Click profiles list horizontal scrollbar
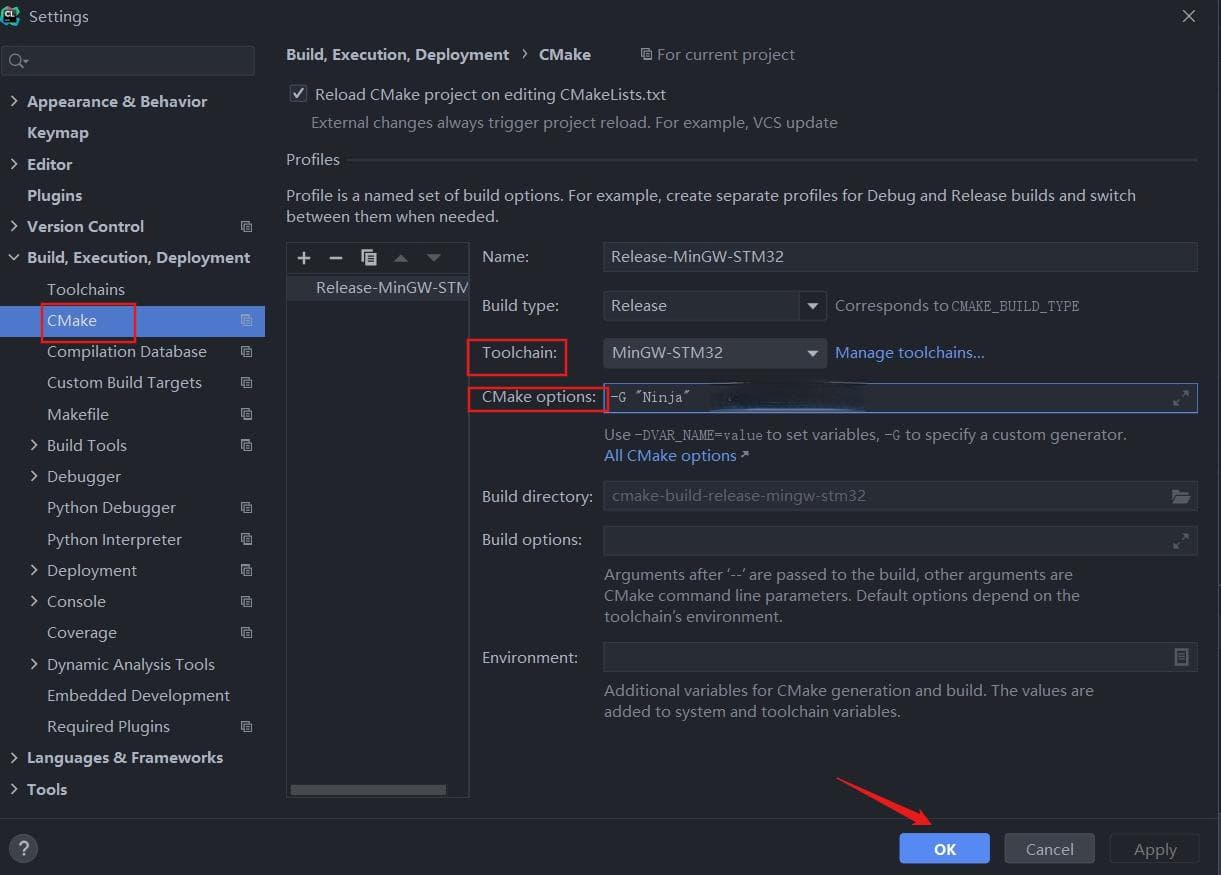1221x875 pixels. pyautogui.click(x=368, y=790)
